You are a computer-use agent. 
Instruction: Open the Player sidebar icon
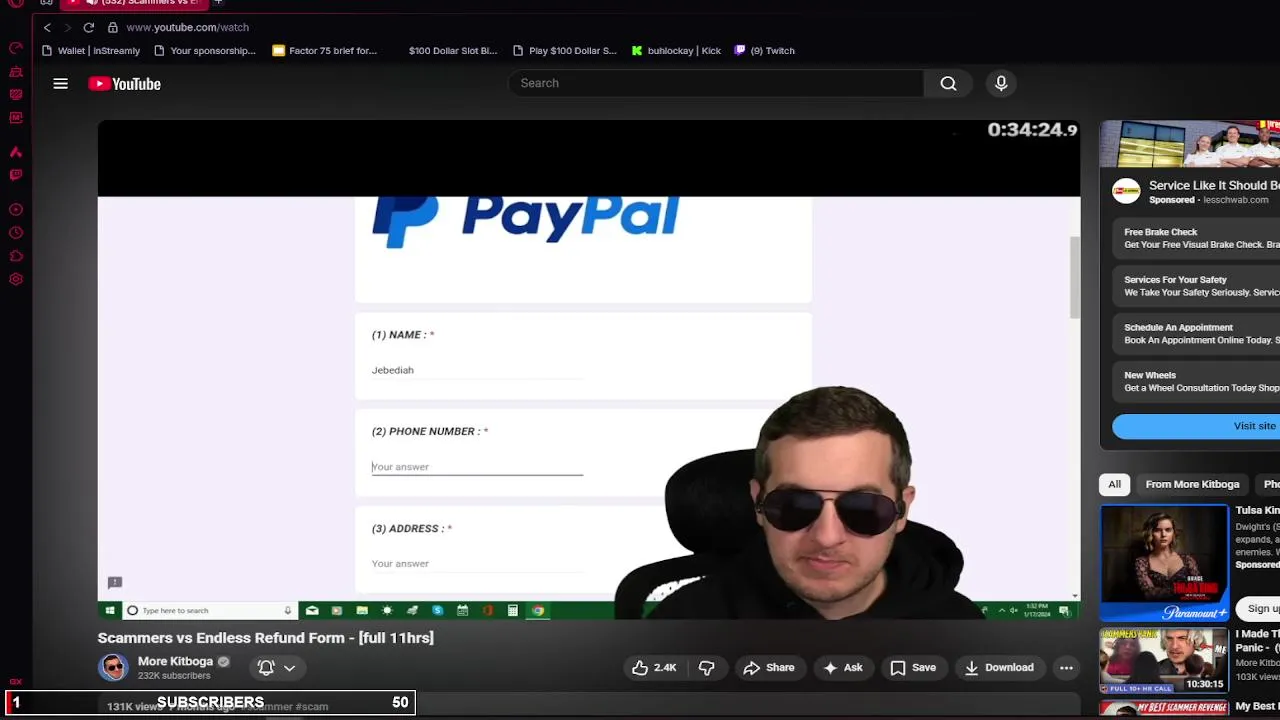coord(16,210)
